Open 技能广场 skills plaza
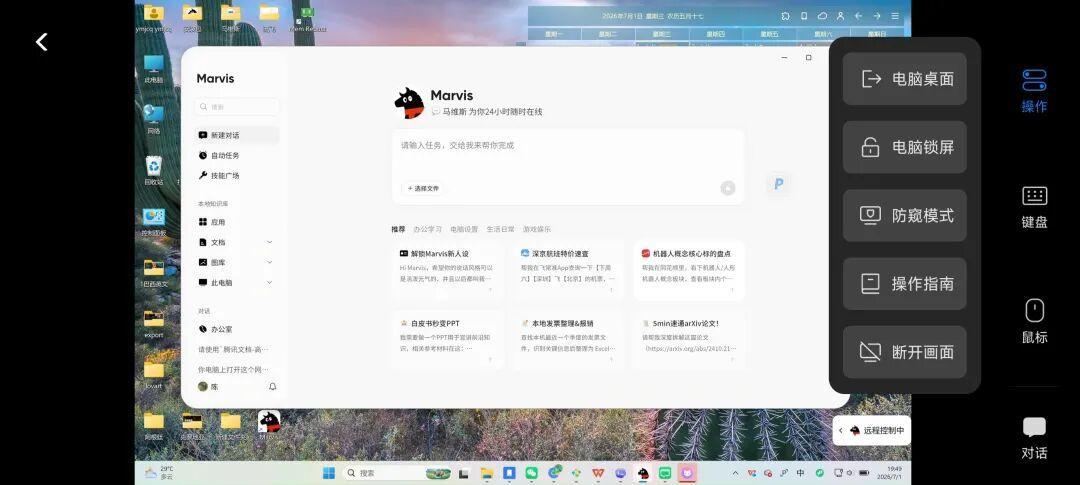 (x=238, y=176)
